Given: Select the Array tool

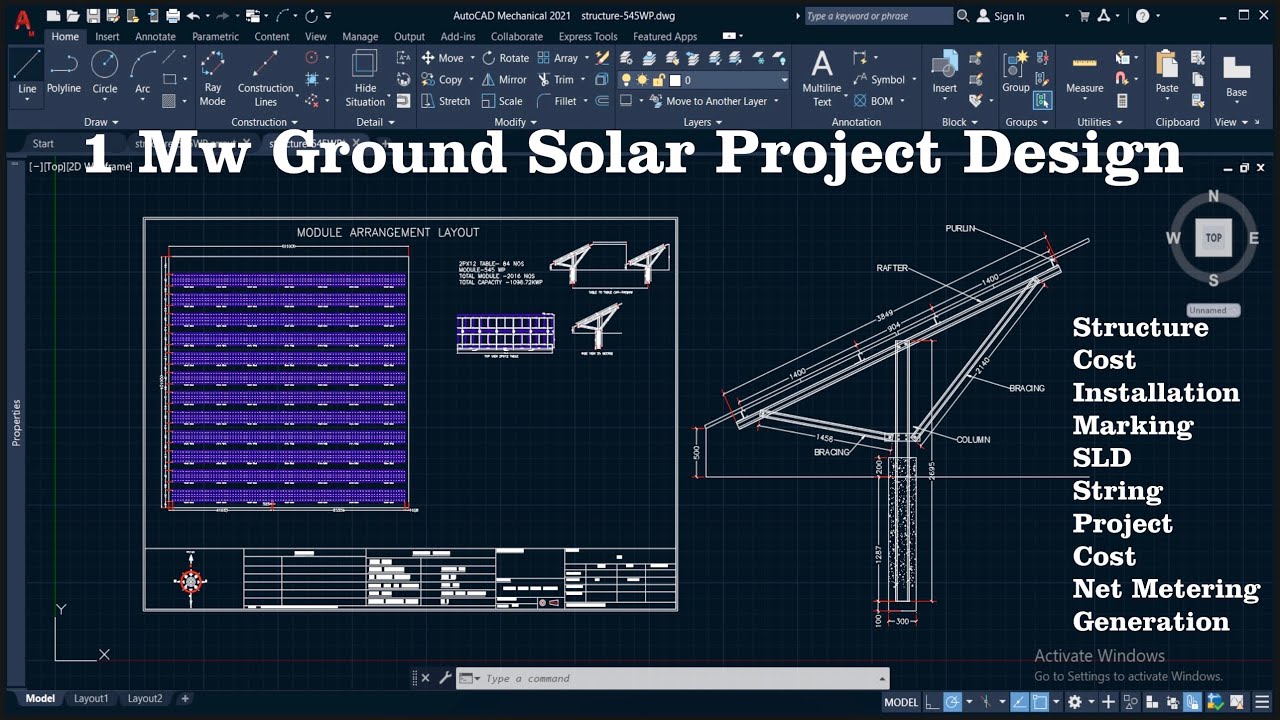Looking at the screenshot, I should (x=558, y=58).
